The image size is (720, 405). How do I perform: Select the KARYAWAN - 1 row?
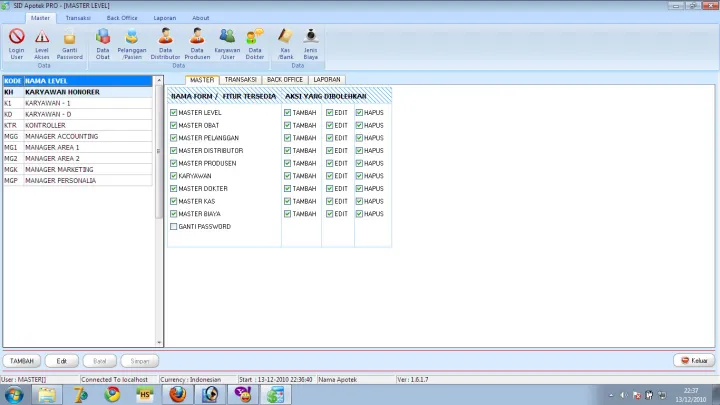point(78,103)
